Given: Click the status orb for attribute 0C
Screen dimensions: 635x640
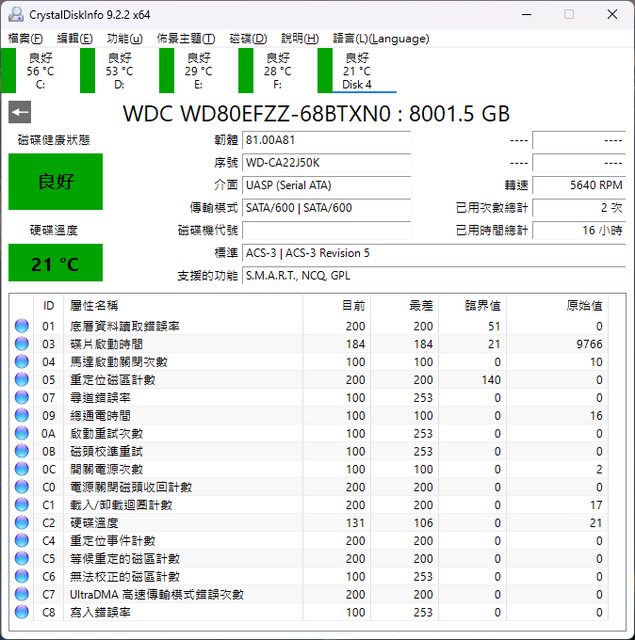Looking at the screenshot, I should click(x=22, y=469).
